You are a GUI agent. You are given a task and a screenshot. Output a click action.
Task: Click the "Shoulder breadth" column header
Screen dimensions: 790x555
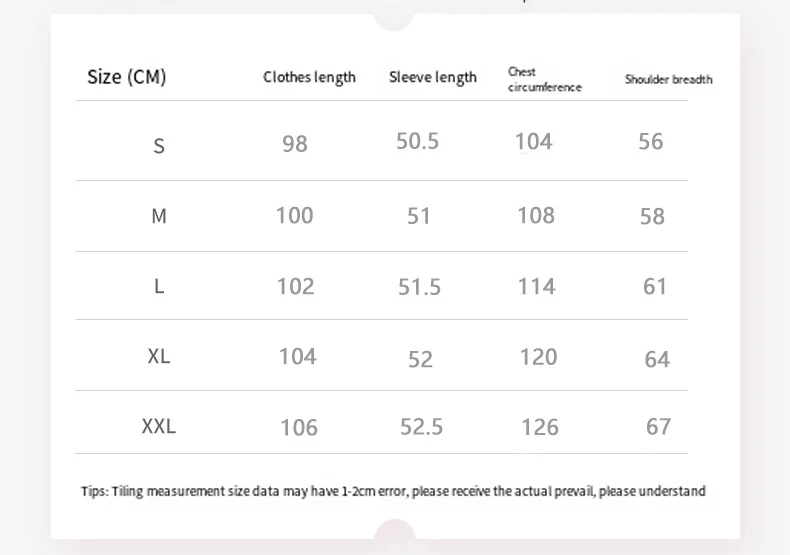tap(668, 79)
